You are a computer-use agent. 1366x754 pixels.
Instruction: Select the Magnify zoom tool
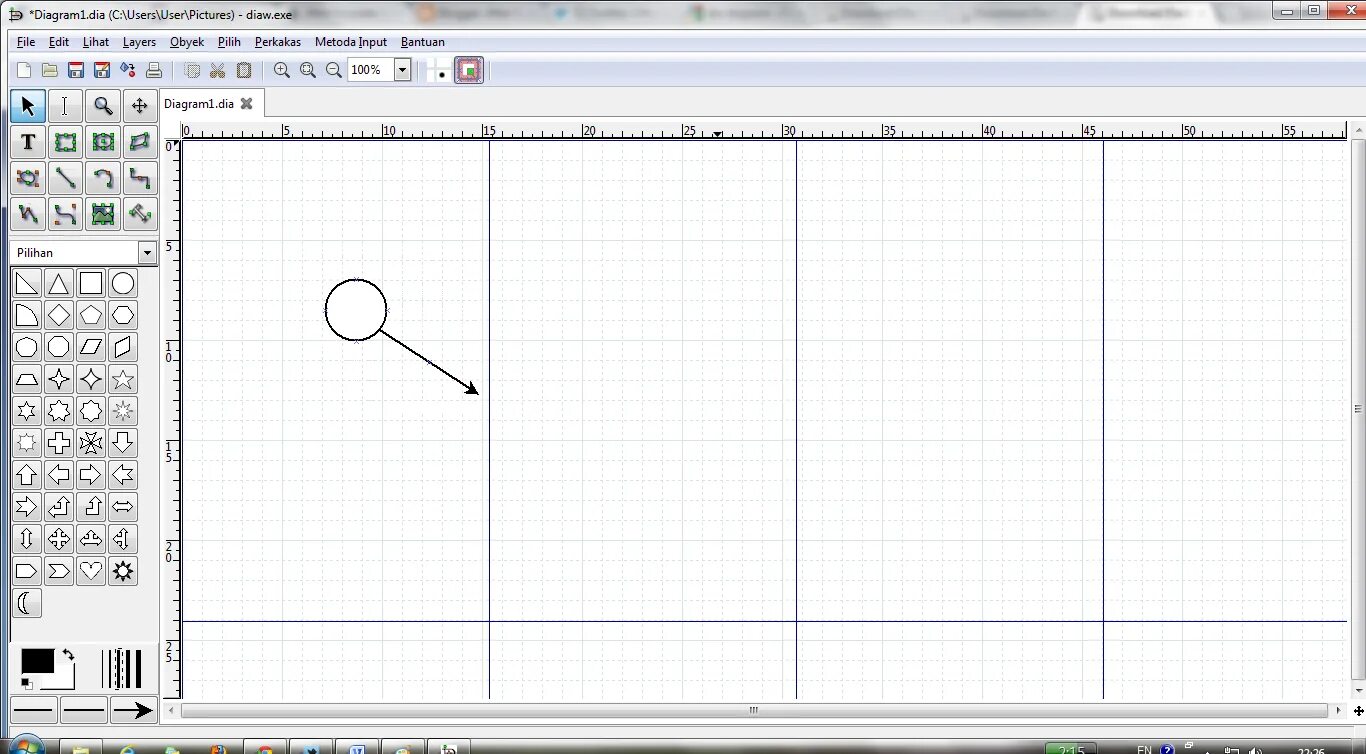pos(103,105)
